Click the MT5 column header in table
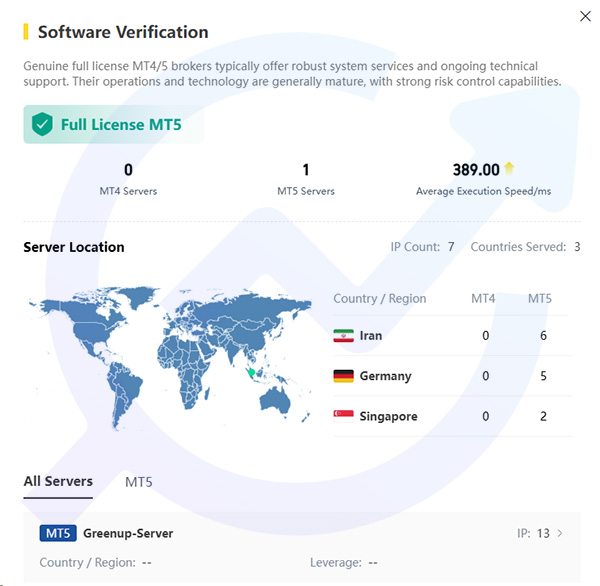Screen dimensions: 600x586 [540, 299]
